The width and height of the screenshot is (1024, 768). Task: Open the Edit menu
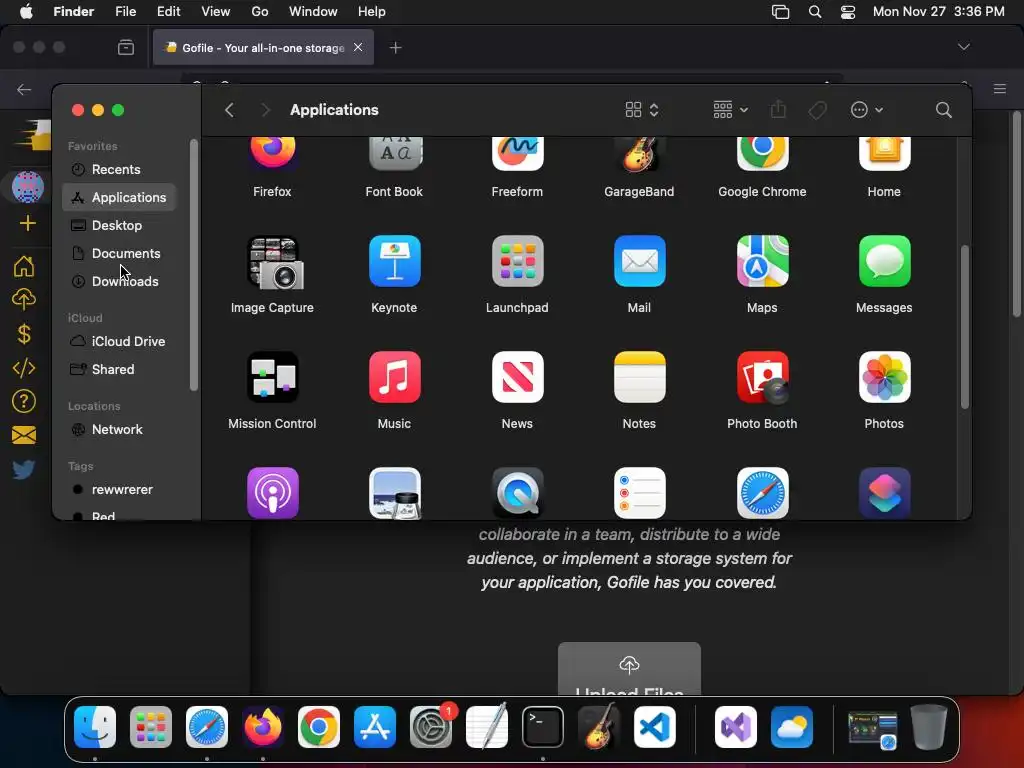pos(168,12)
